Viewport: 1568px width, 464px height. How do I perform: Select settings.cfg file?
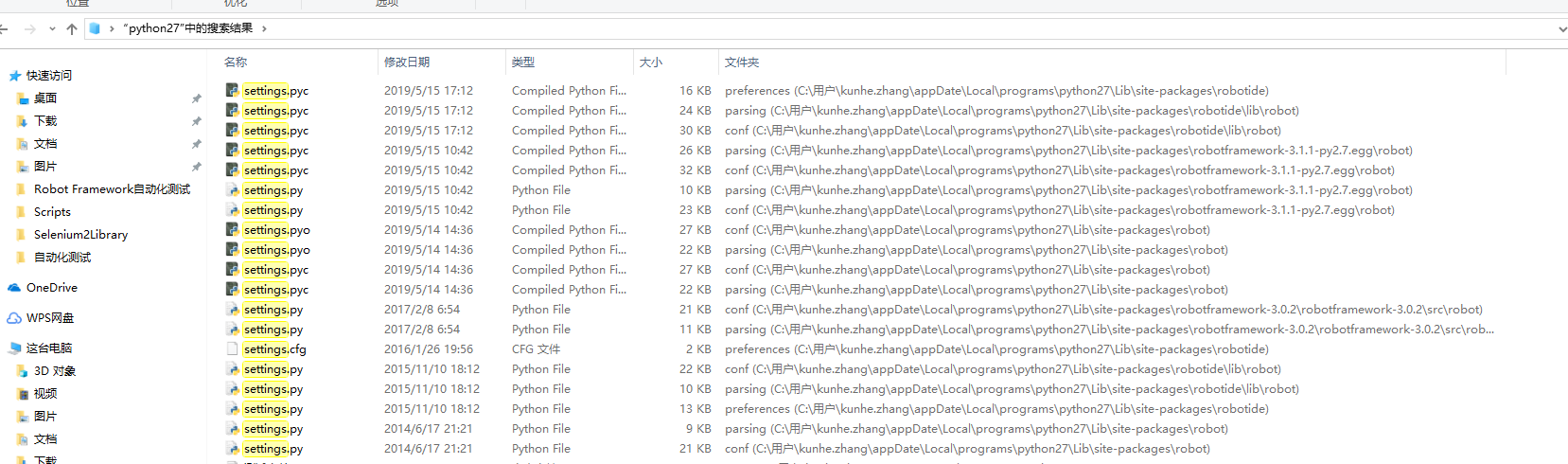click(x=274, y=349)
